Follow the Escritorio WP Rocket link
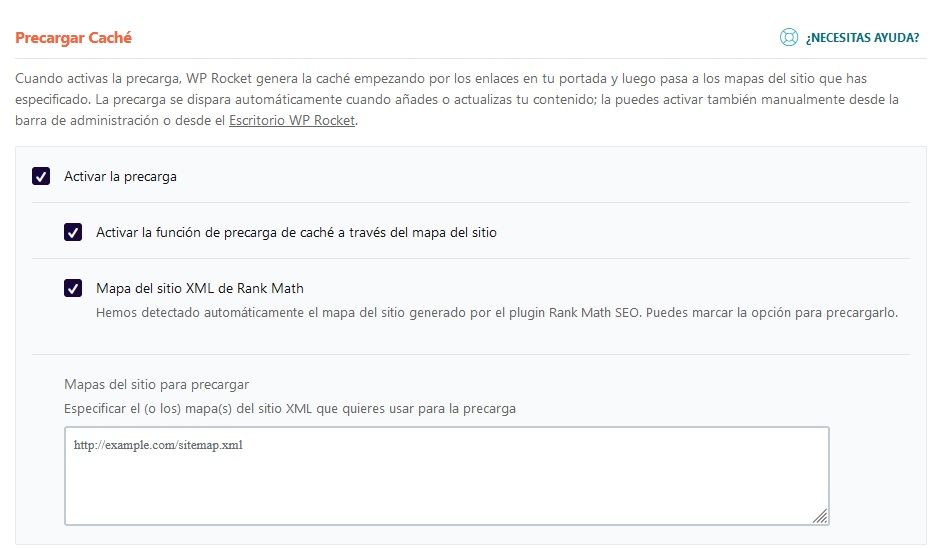The image size is (940, 548). [292, 121]
